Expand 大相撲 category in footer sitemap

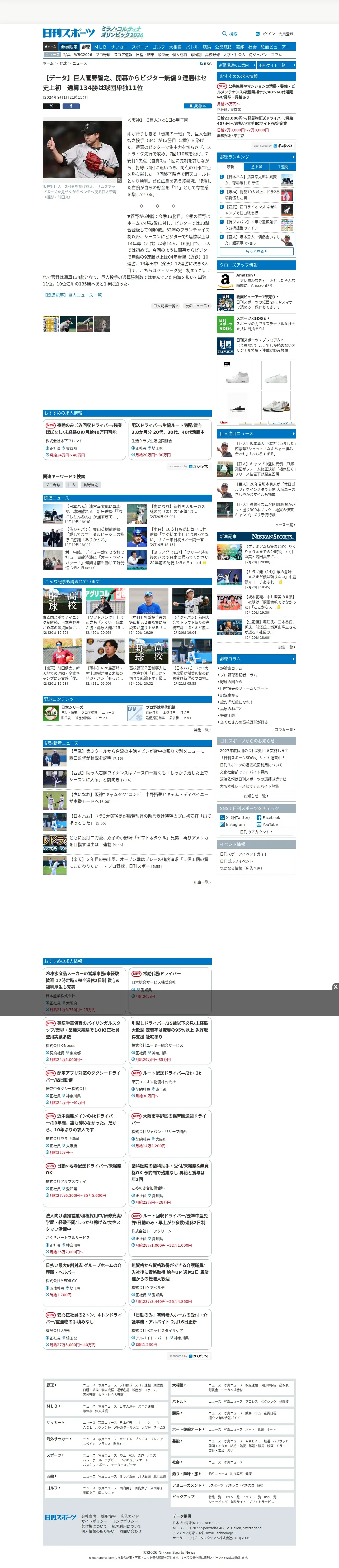click(x=179, y=1386)
